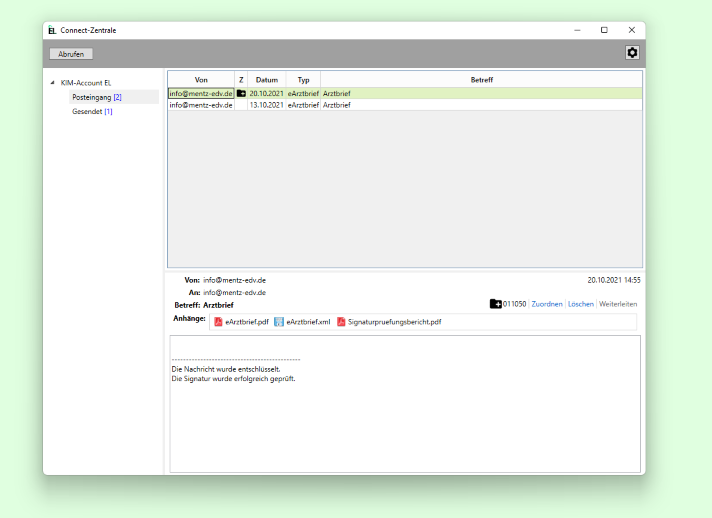Sort messages by the Von column header

pos(201,79)
